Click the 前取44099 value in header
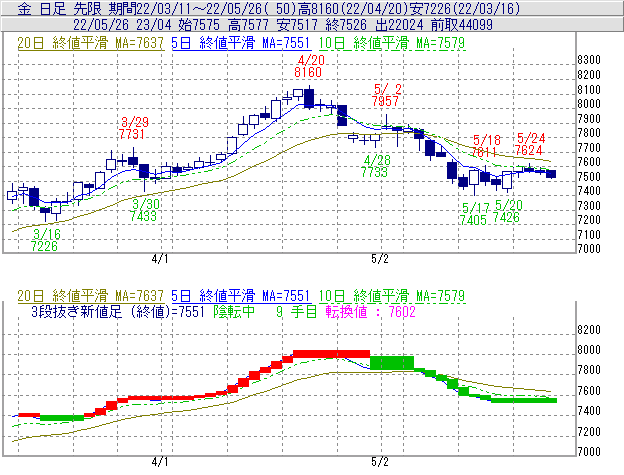The height and width of the screenshot is (475, 624). (462, 25)
